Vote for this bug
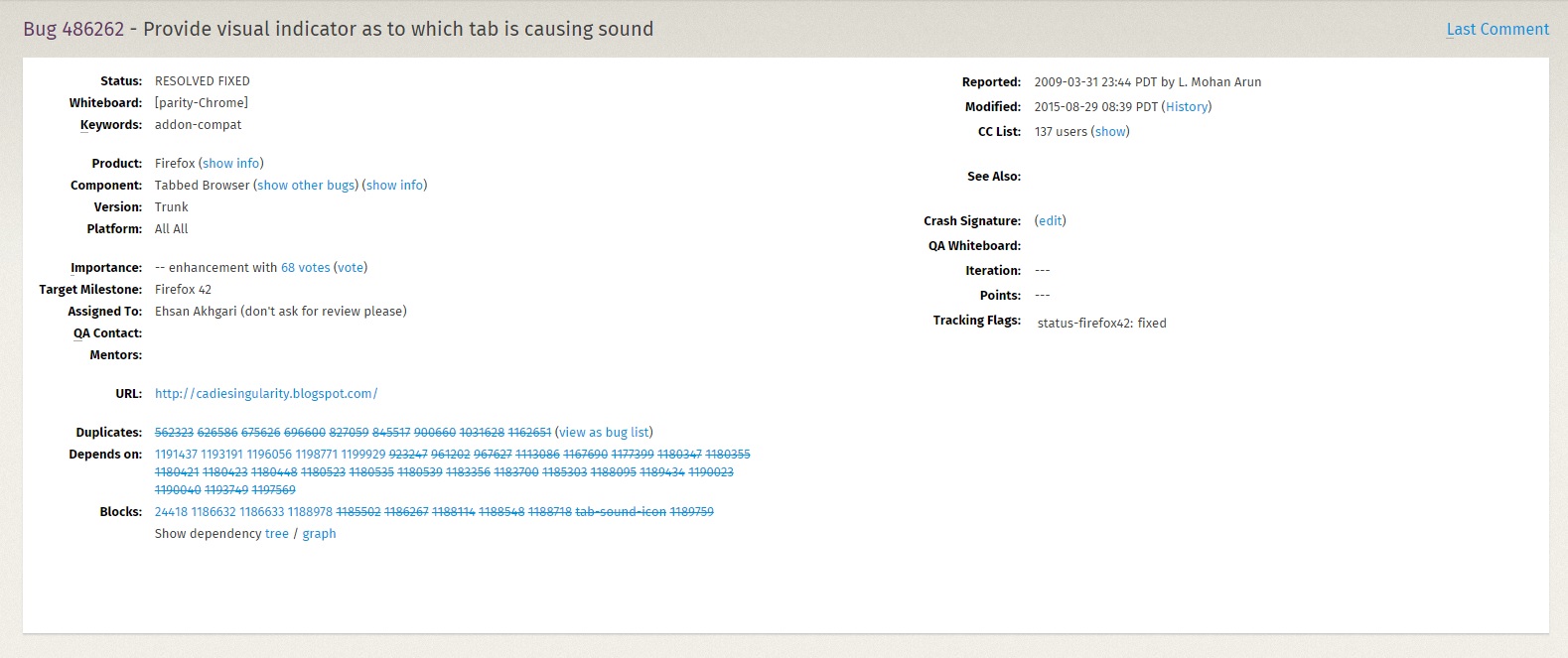Viewport: 1568px width, 658px height. (350, 268)
